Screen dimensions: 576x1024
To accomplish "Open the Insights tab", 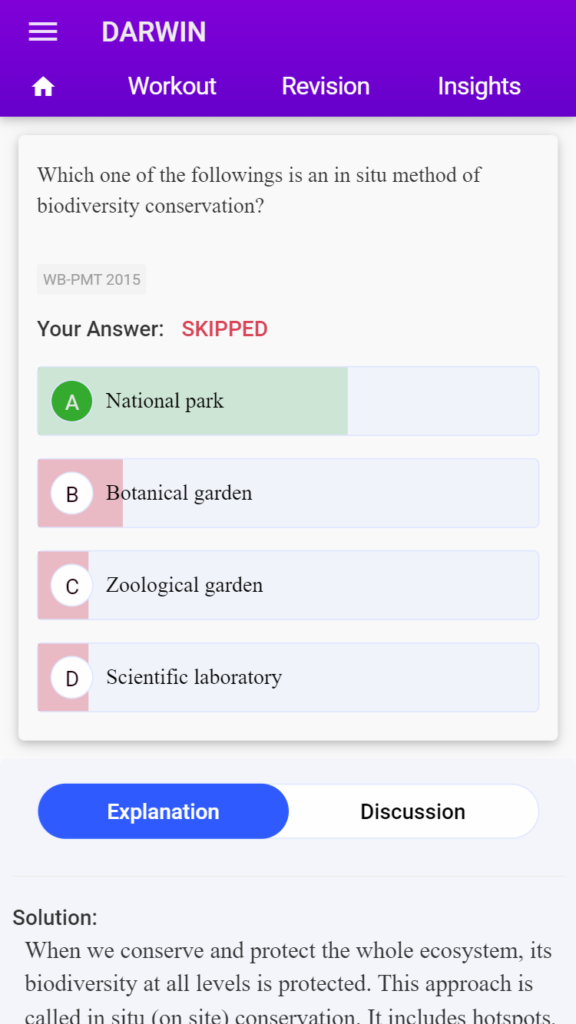I will pos(479,86).
